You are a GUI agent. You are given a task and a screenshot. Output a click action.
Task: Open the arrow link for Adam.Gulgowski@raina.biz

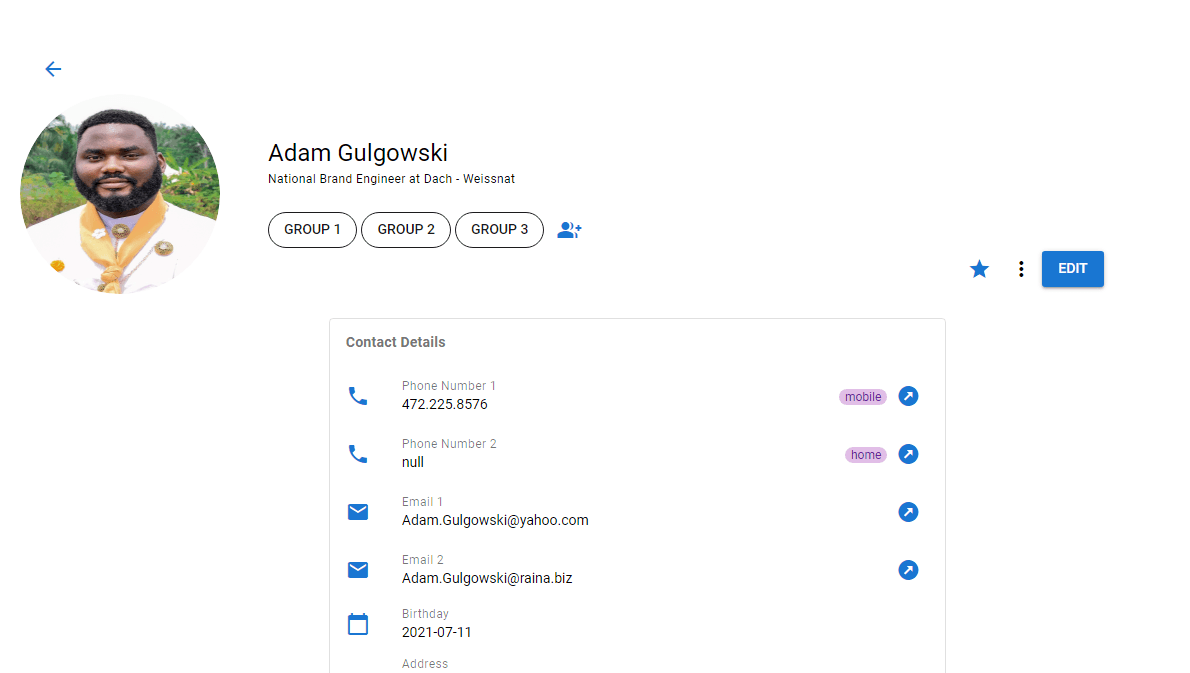[908, 570]
